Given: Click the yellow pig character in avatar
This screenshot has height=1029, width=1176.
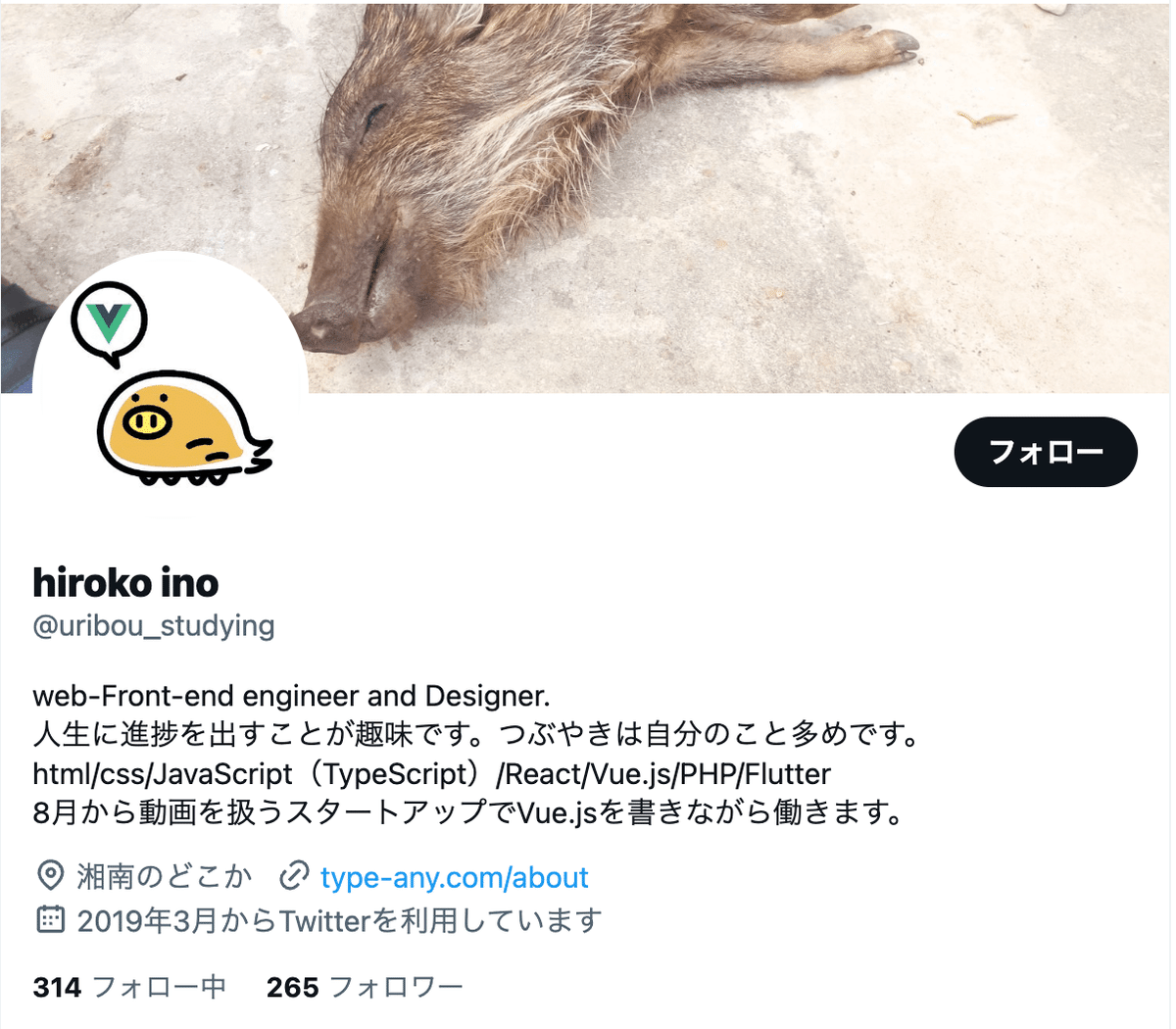Looking at the screenshot, I should coord(183,428).
